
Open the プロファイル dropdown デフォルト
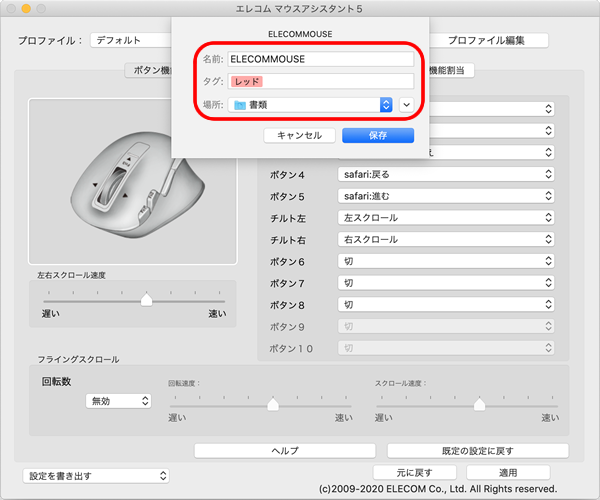[x=131, y=40]
